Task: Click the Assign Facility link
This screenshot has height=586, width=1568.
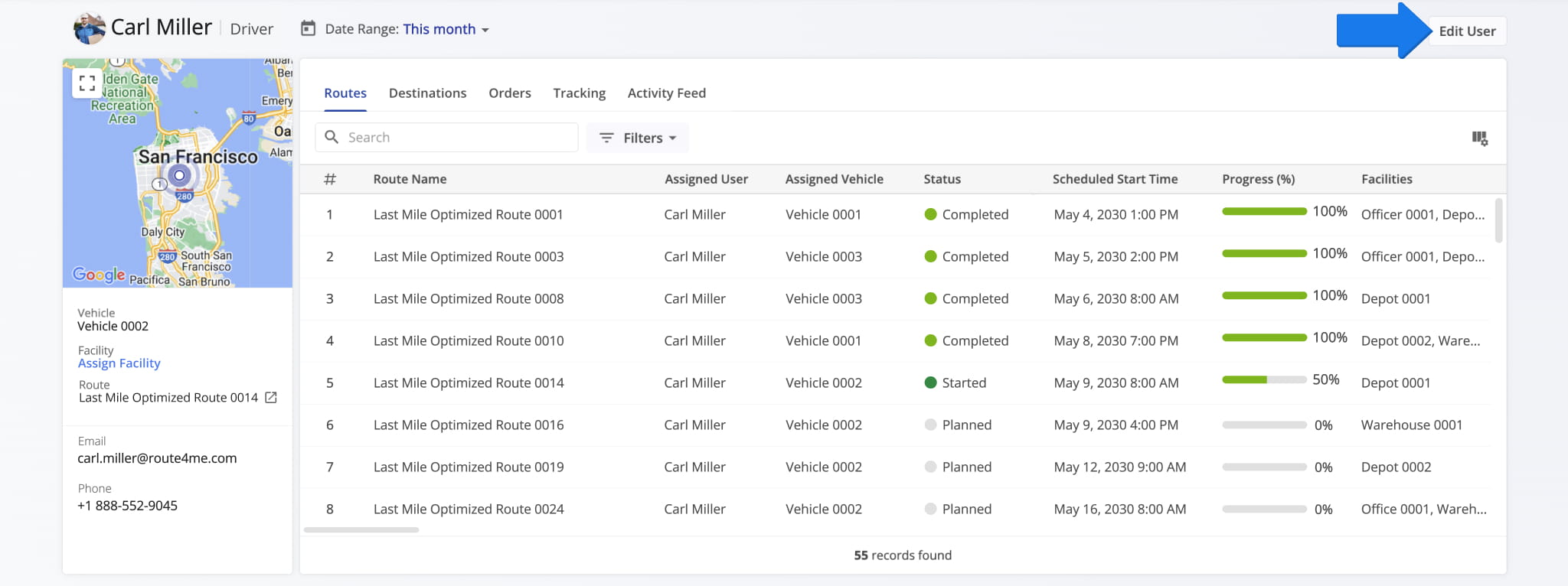Action: point(119,363)
